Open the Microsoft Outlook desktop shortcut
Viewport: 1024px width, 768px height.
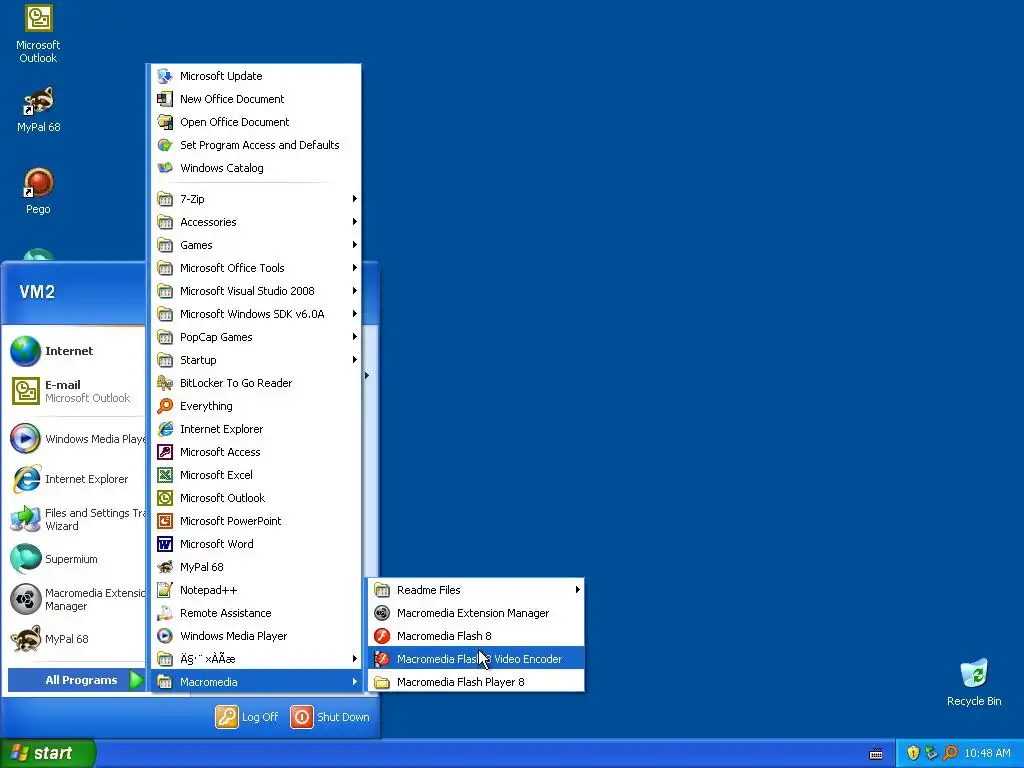pyautogui.click(x=38, y=34)
